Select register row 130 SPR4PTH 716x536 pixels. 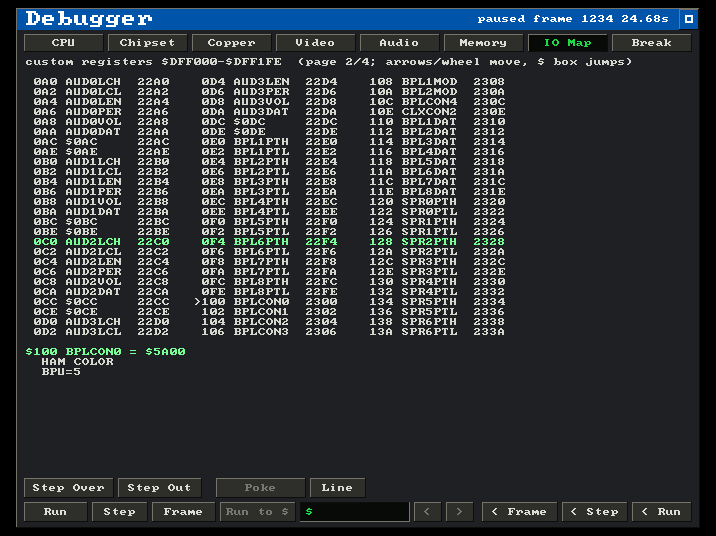437,282
